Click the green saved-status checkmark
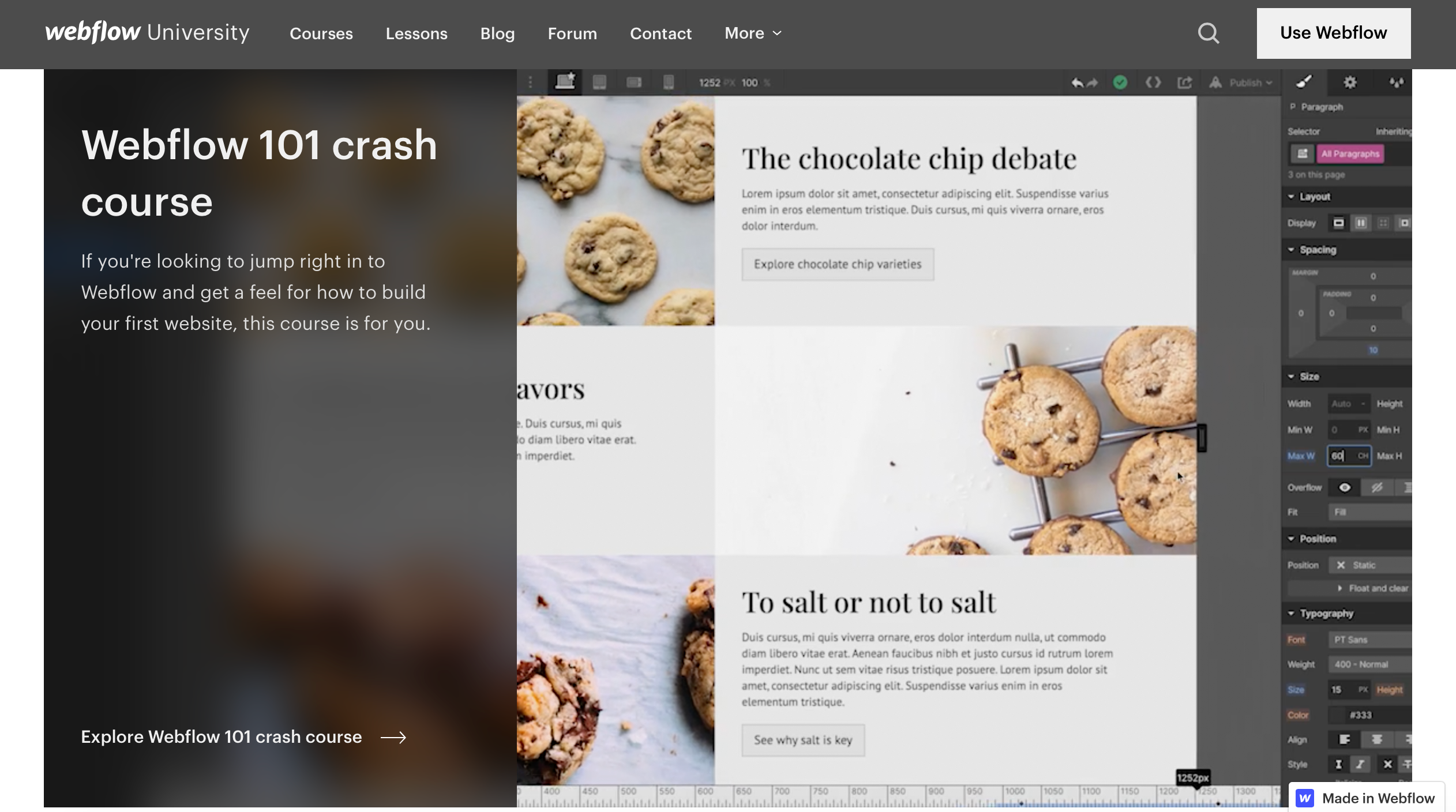 point(1120,82)
